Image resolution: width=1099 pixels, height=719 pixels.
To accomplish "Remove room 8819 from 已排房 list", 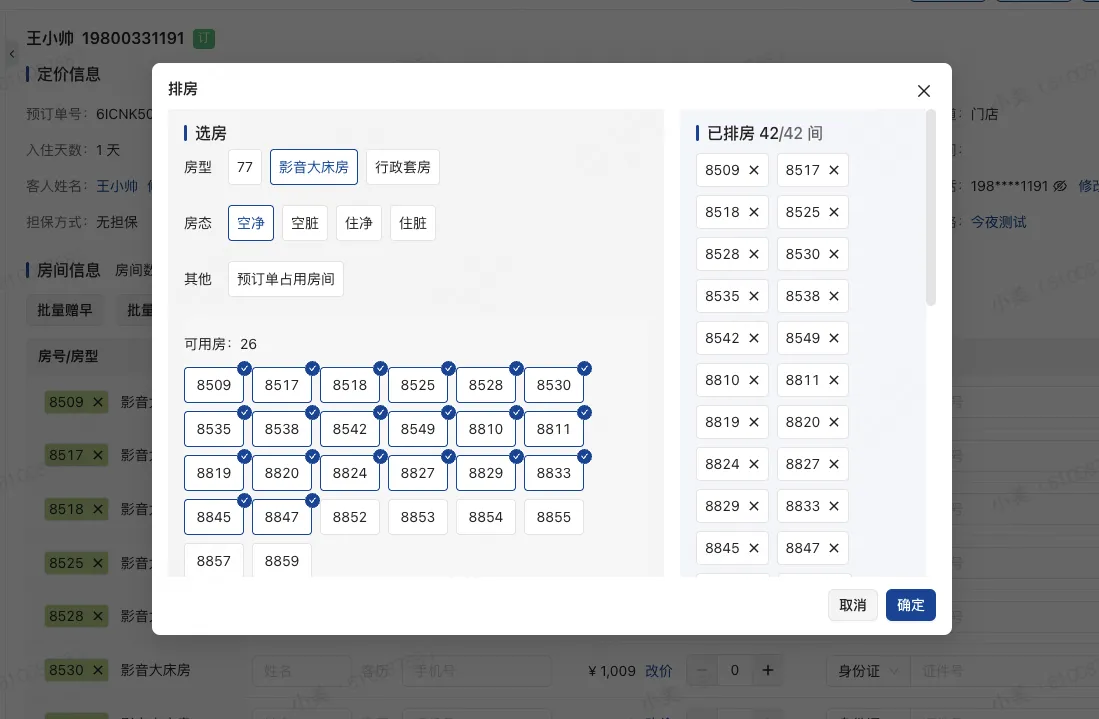I will tap(753, 423).
